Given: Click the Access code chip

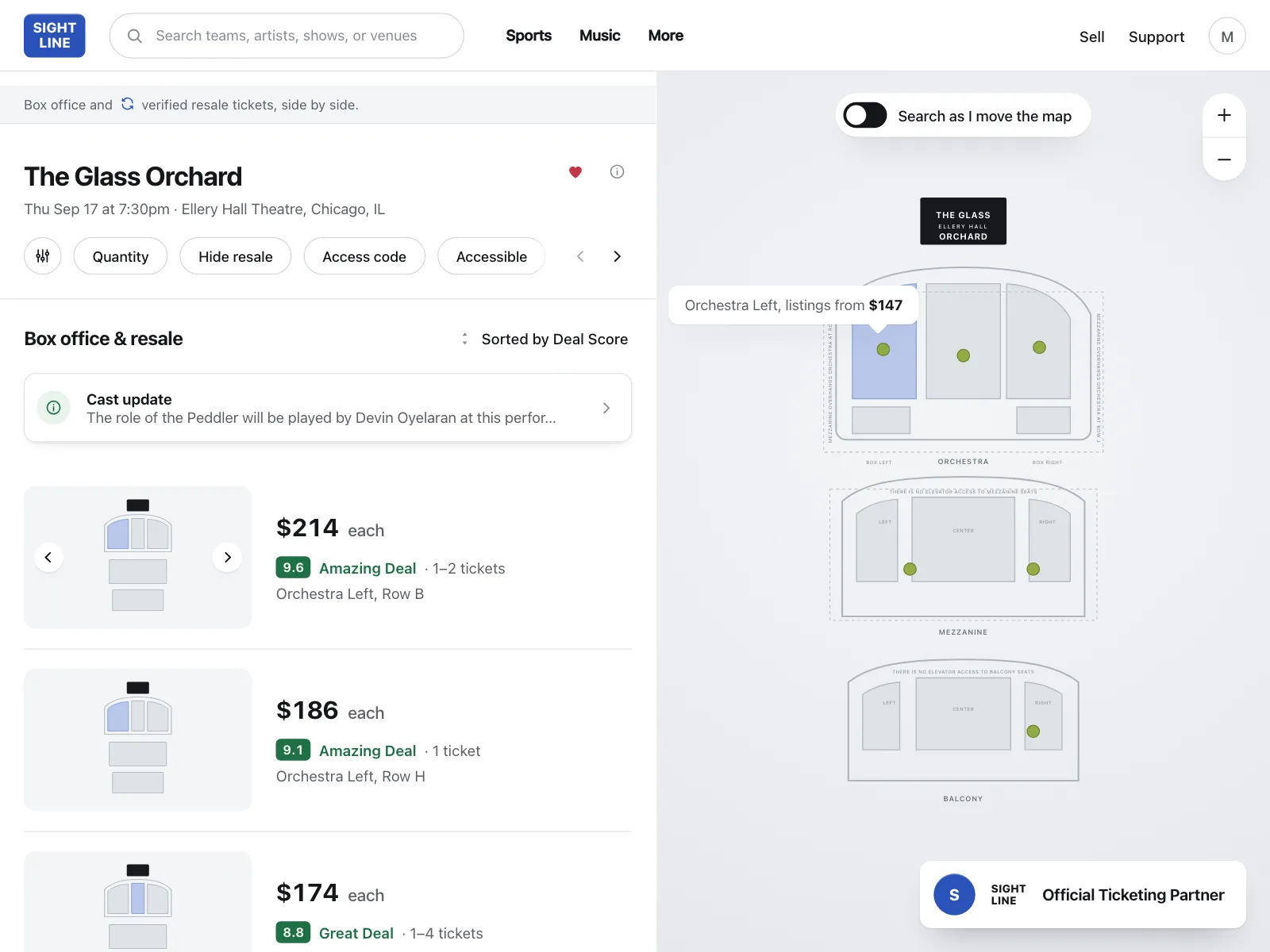Looking at the screenshot, I should pos(364,256).
